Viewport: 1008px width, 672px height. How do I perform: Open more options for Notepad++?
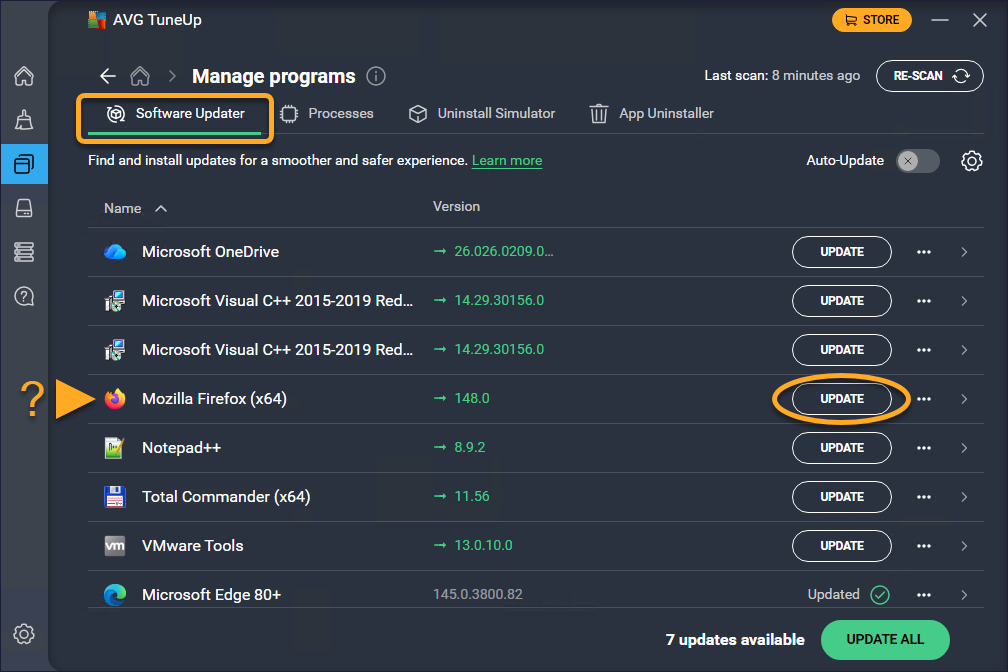[924, 448]
